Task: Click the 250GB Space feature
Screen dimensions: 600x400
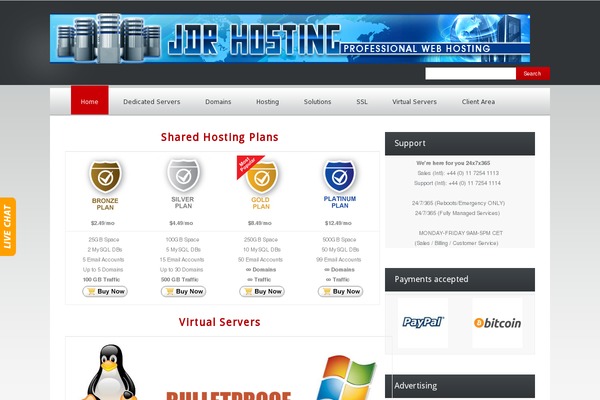Action: [x=261, y=240]
